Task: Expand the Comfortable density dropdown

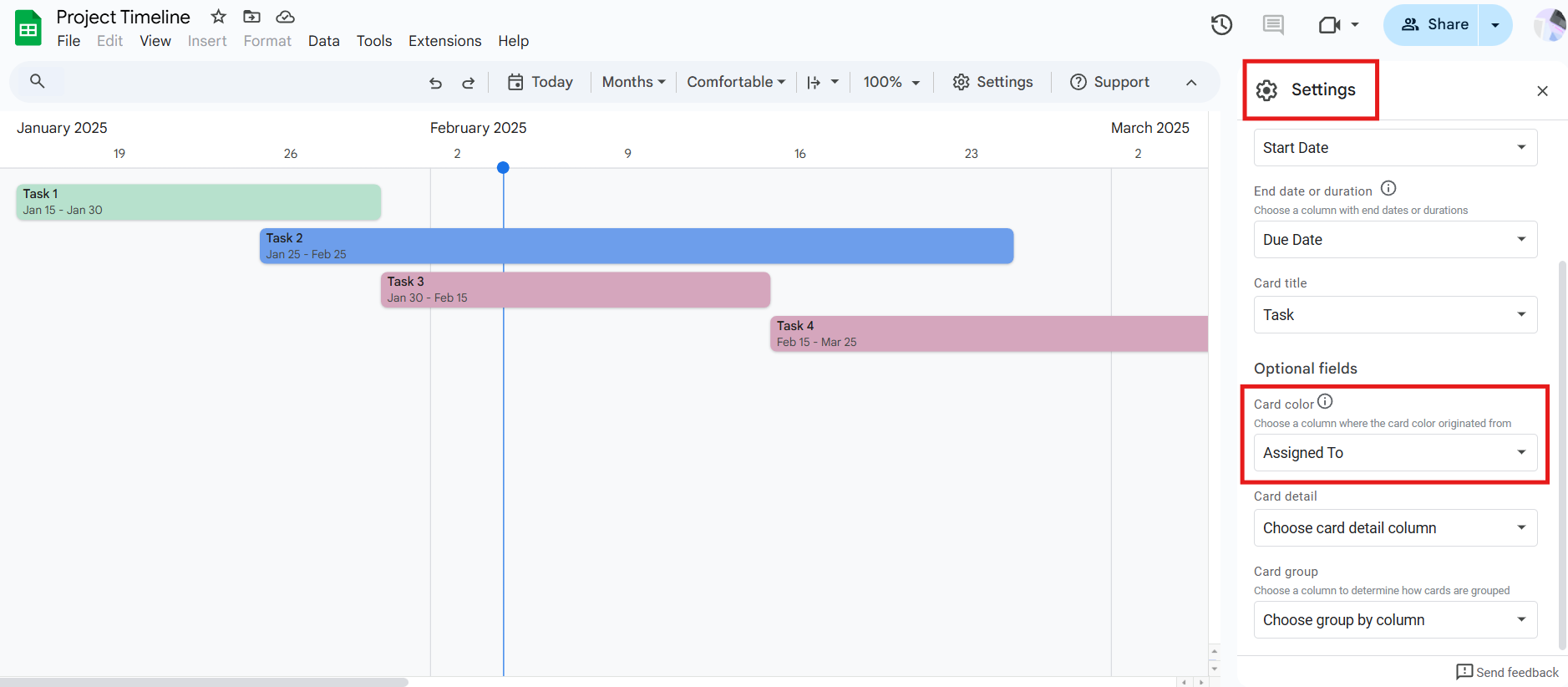Action: [x=735, y=82]
